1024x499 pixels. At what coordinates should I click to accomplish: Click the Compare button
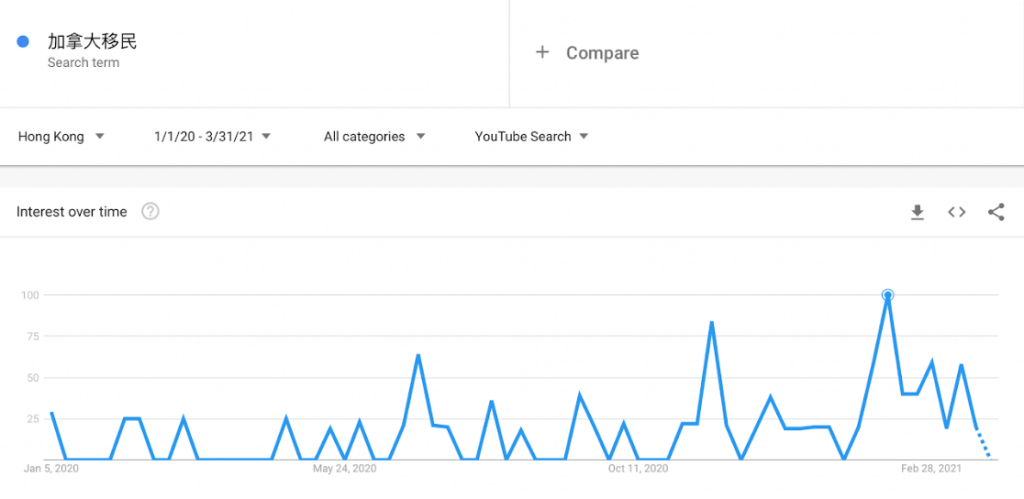click(602, 53)
